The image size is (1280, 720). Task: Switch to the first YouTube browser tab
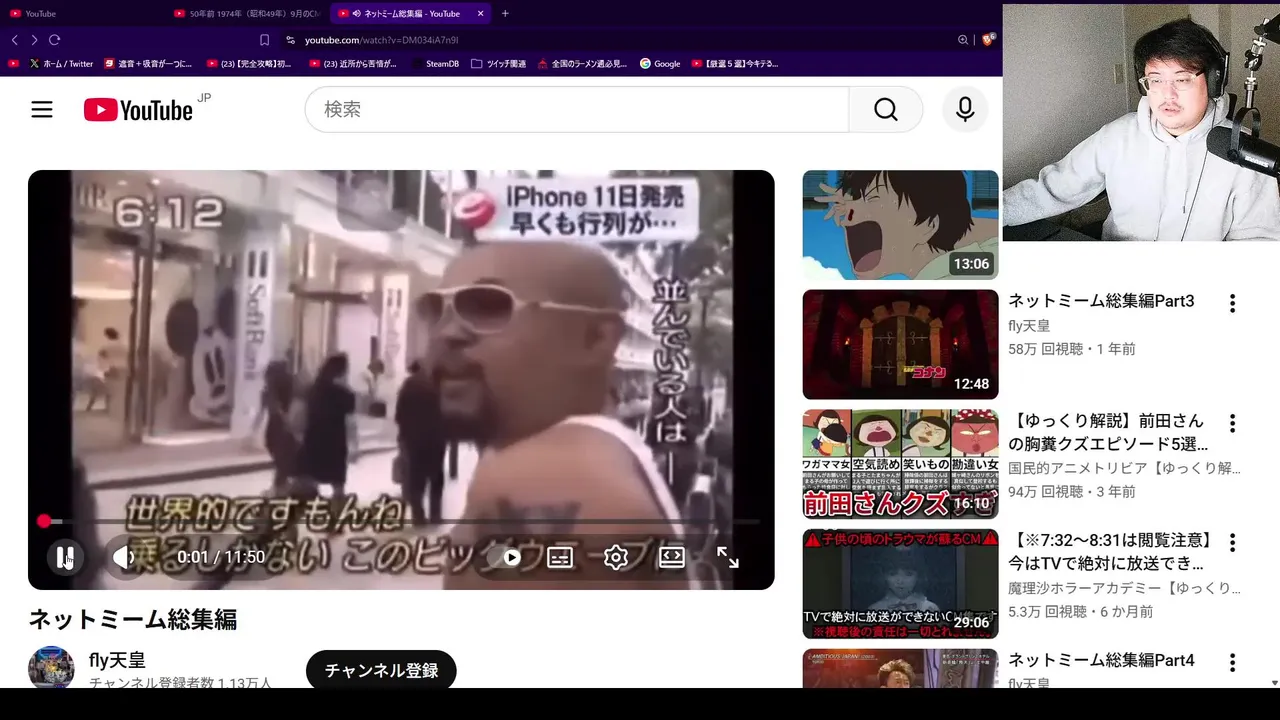point(82,13)
